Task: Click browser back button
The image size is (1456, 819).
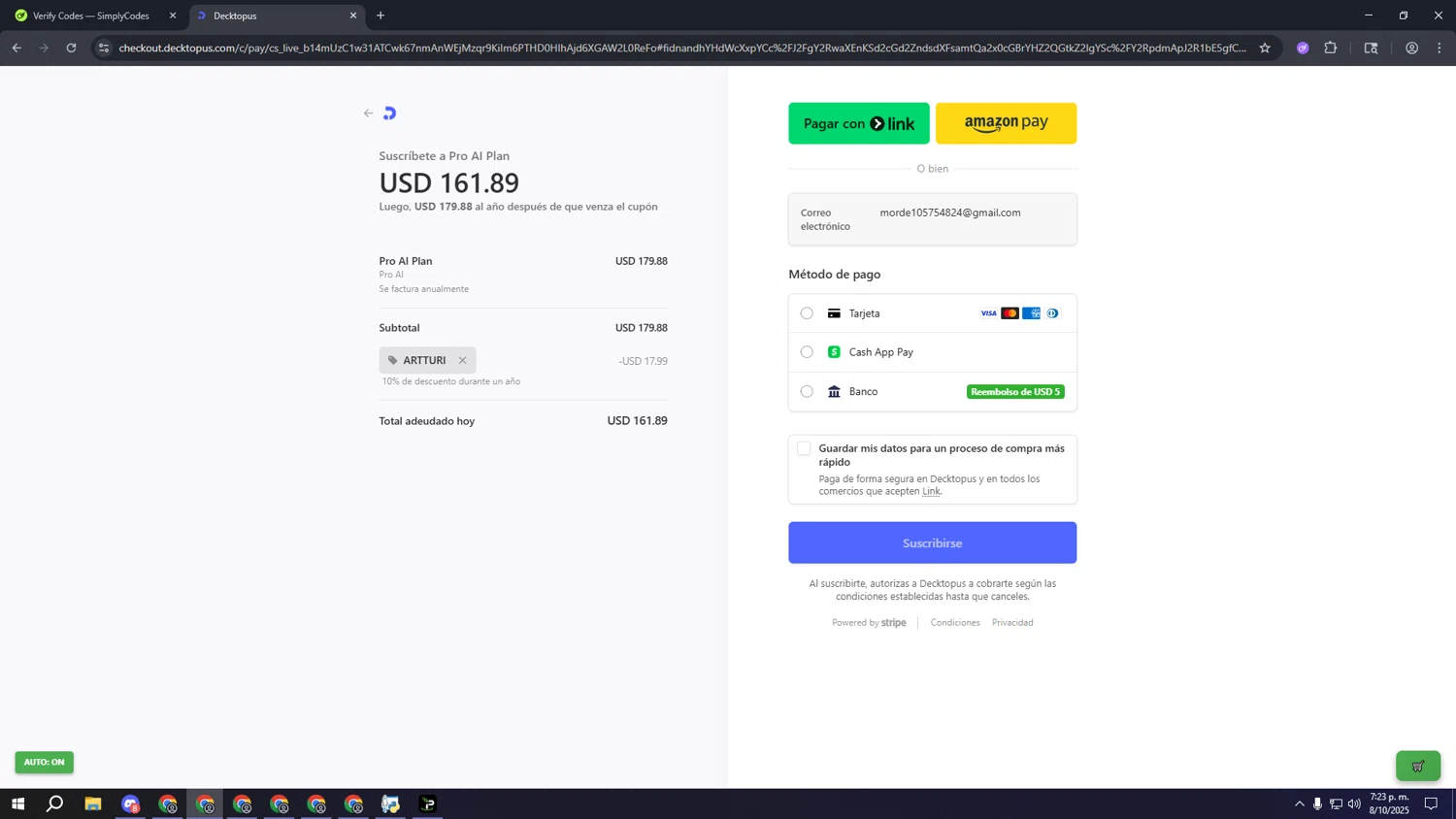Action: point(17,48)
